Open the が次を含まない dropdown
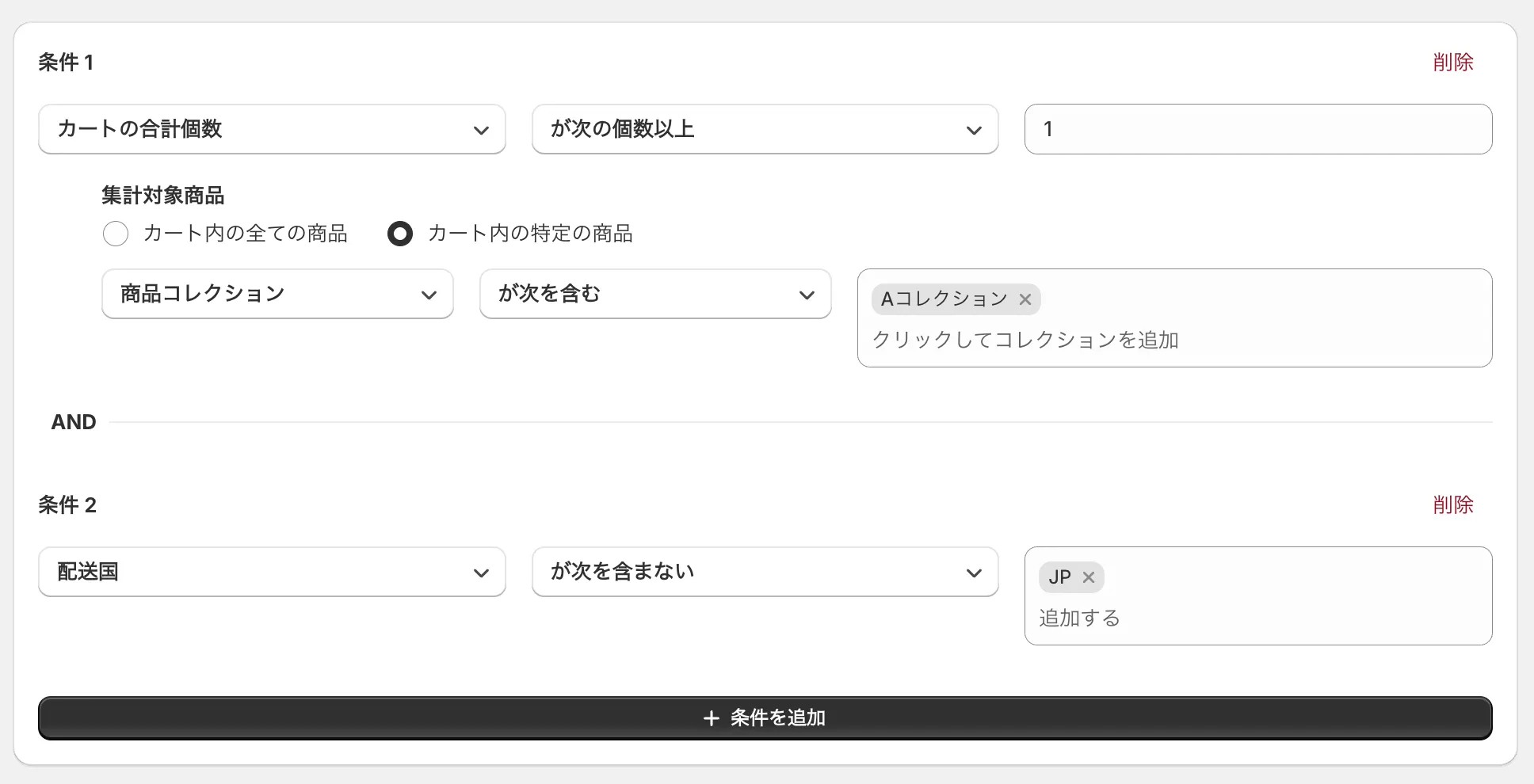The width and height of the screenshot is (1534, 784). tap(764, 572)
